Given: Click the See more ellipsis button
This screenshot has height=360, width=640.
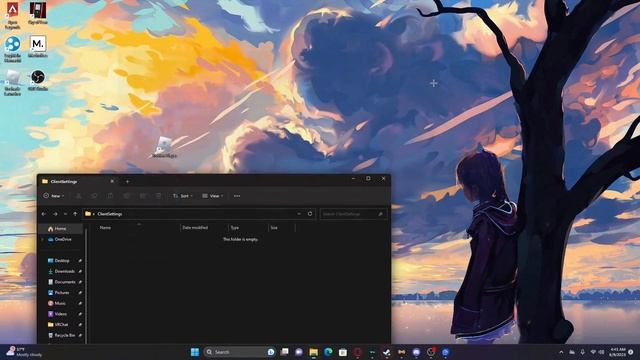Looking at the screenshot, I should (237, 196).
